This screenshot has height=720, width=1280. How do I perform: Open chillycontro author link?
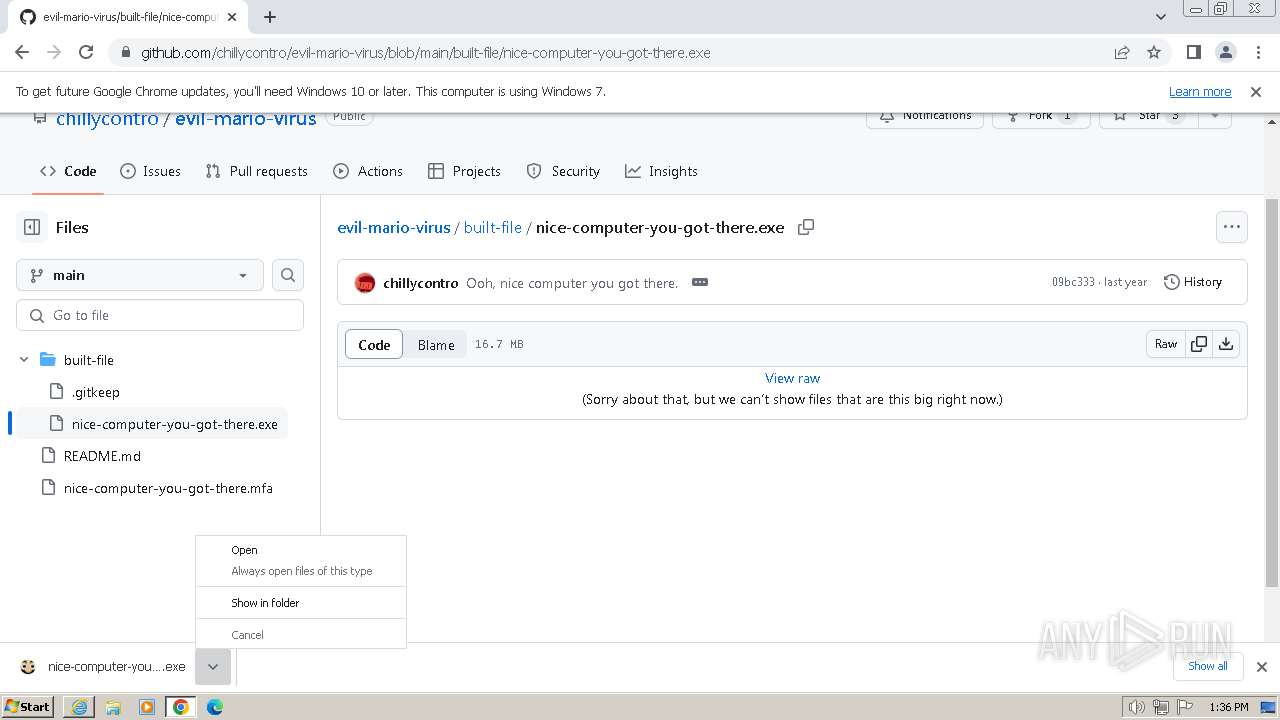click(421, 283)
